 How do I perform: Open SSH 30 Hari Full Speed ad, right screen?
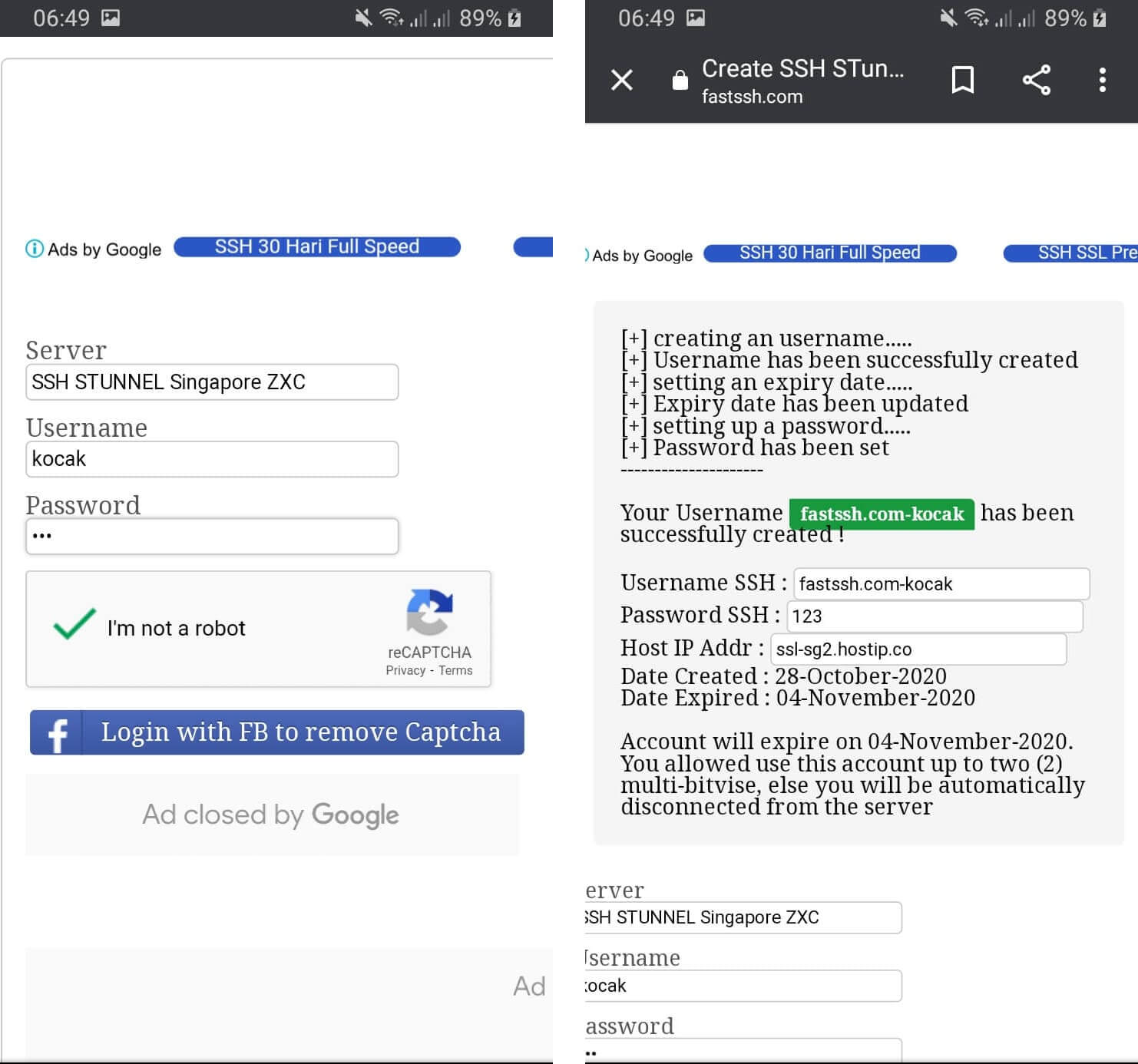coord(830,253)
